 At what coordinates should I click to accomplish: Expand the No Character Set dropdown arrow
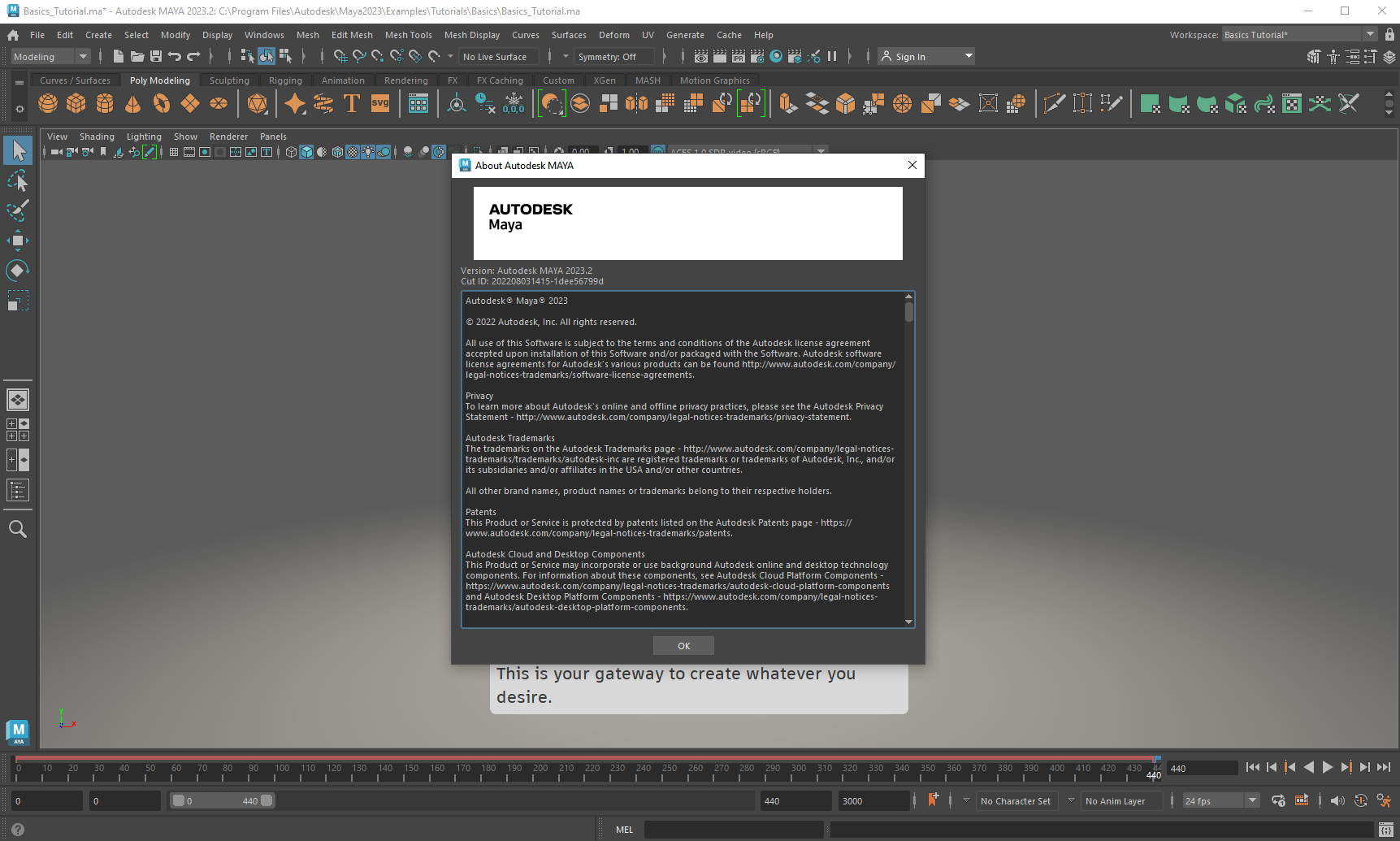(966, 800)
